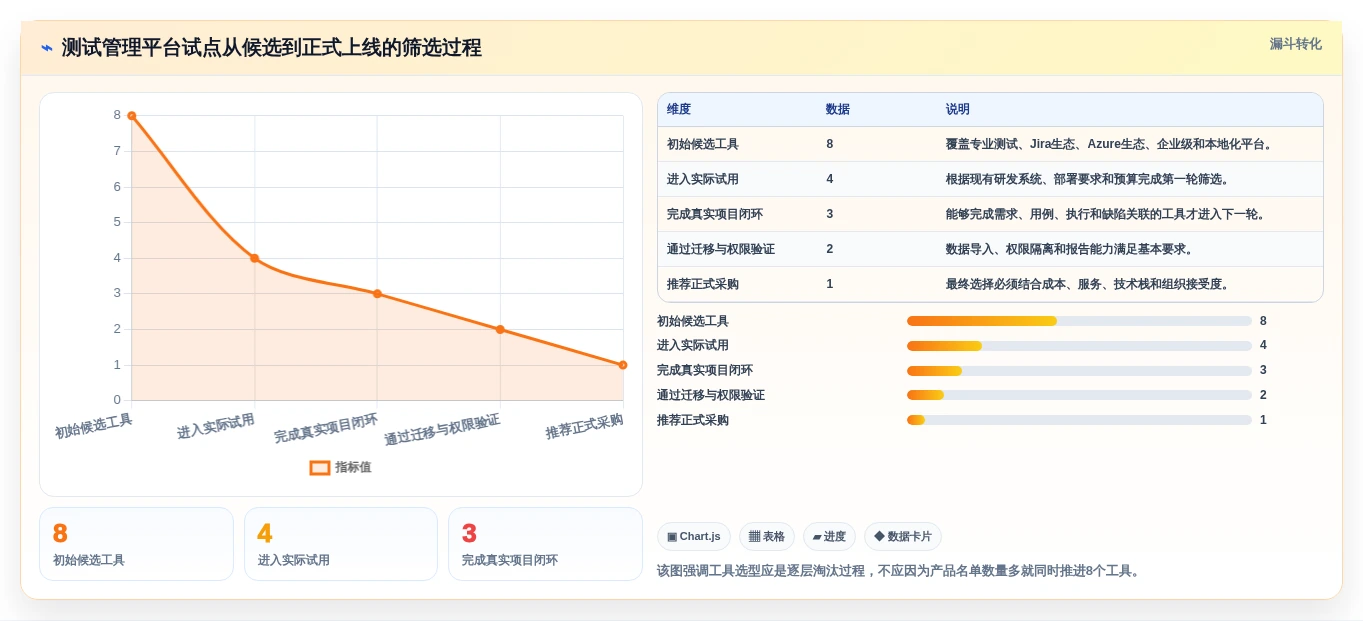Select the chart point for 初始候选工具
Viewport: 1363px width, 621px height.
tap(131, 116)
